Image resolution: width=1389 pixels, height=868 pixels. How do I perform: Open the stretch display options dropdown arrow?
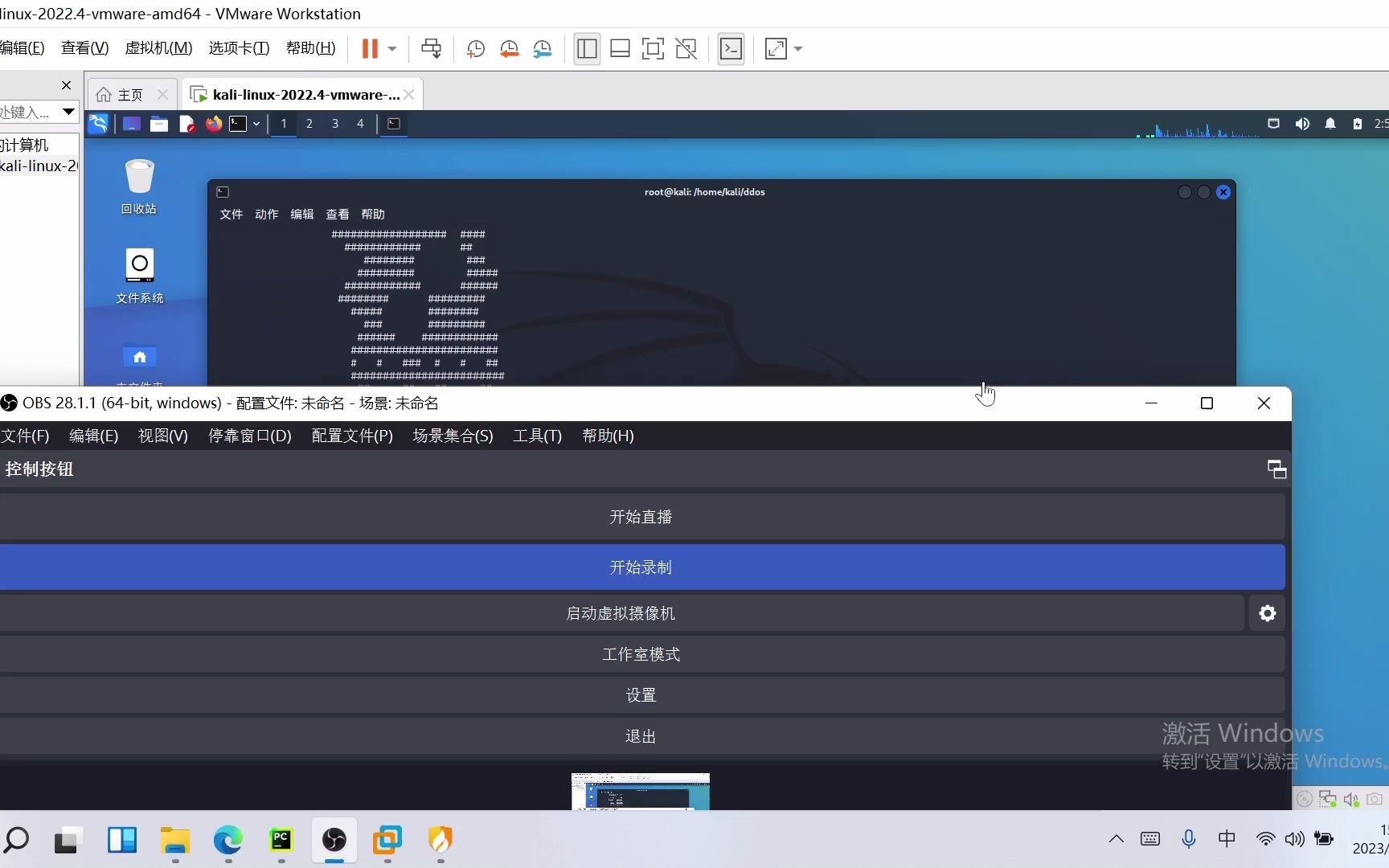tap(798, 49)
